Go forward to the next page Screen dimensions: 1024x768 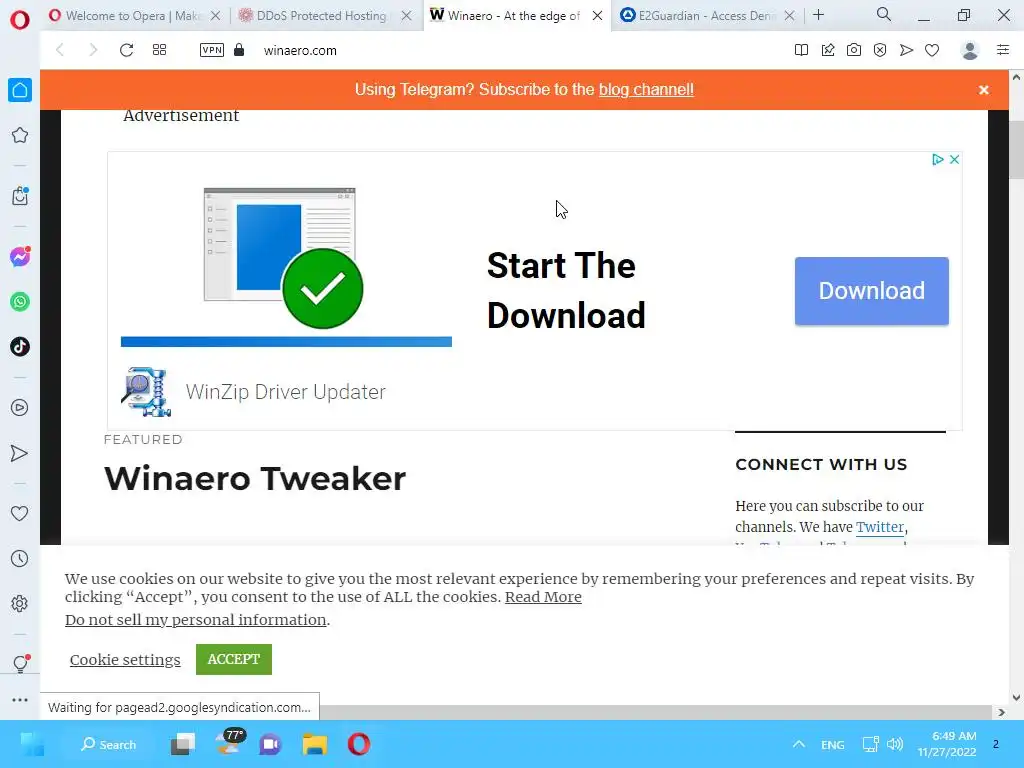(93, 50)
